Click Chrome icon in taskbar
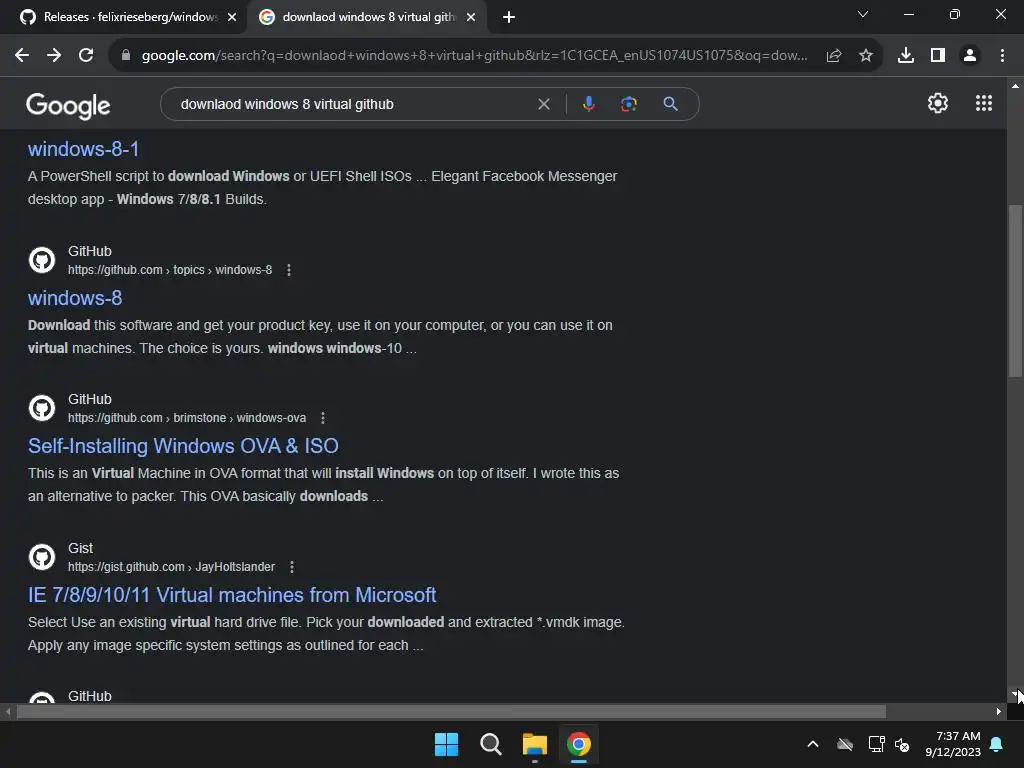1024x768 pixels. (579, 744)
